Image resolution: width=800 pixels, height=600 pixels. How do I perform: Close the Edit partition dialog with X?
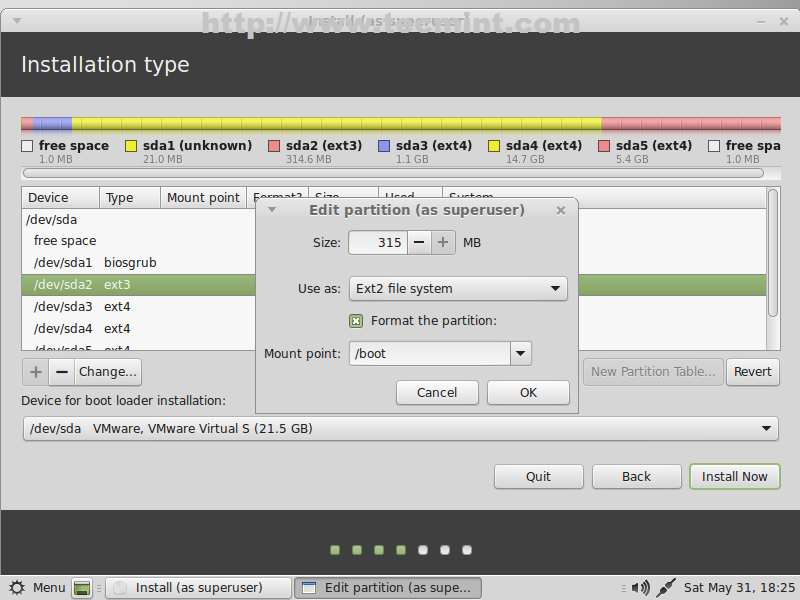561,210
